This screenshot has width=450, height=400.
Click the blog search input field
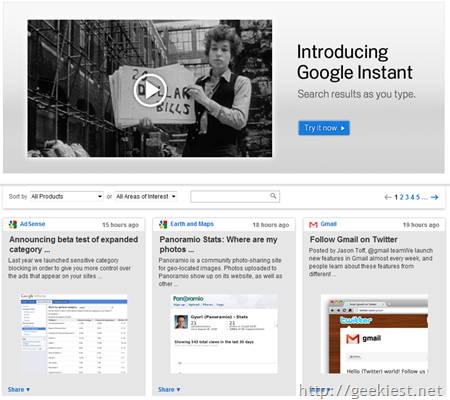click(235, 196)
